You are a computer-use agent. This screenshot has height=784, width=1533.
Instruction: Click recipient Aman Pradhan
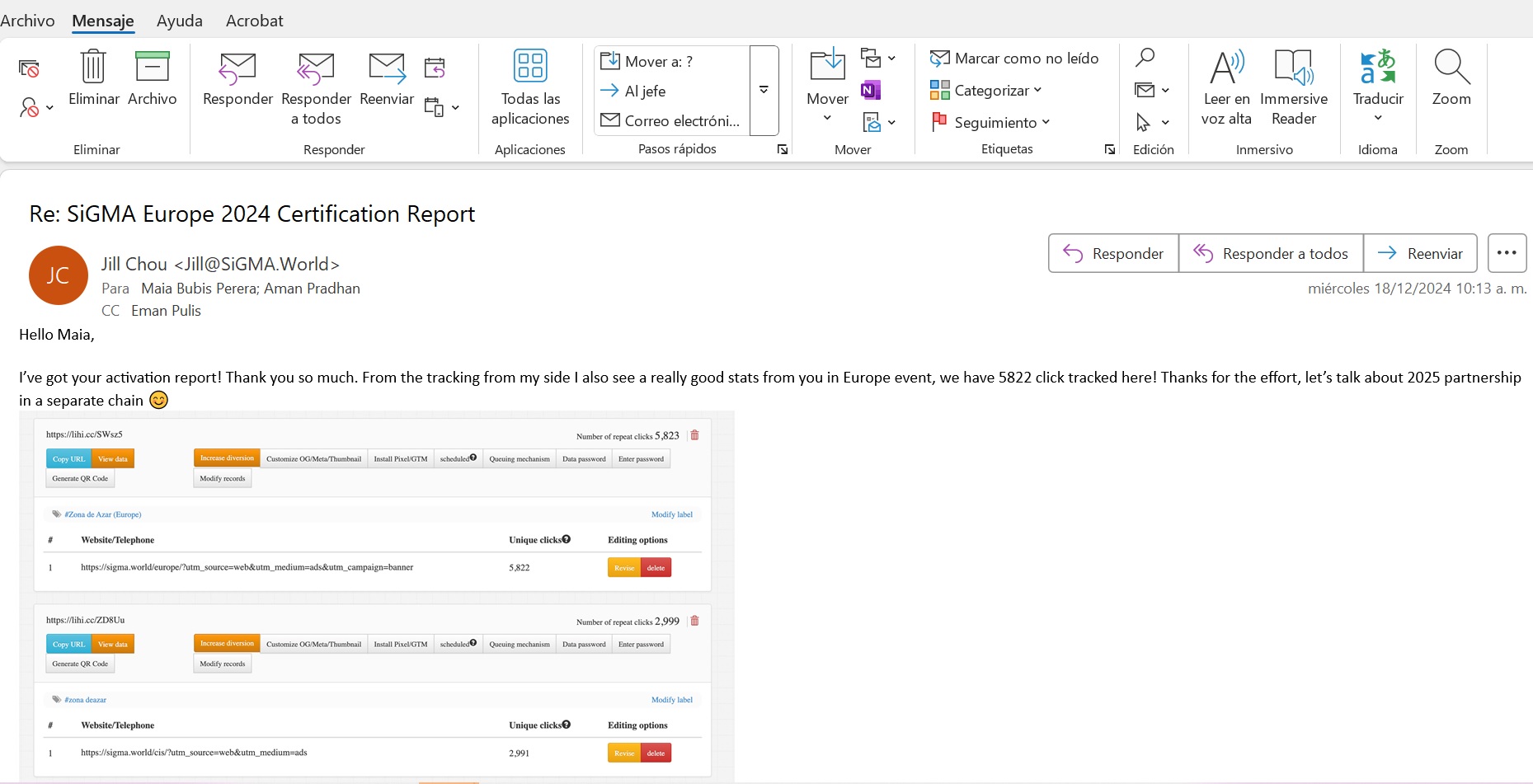click(312, 289)
